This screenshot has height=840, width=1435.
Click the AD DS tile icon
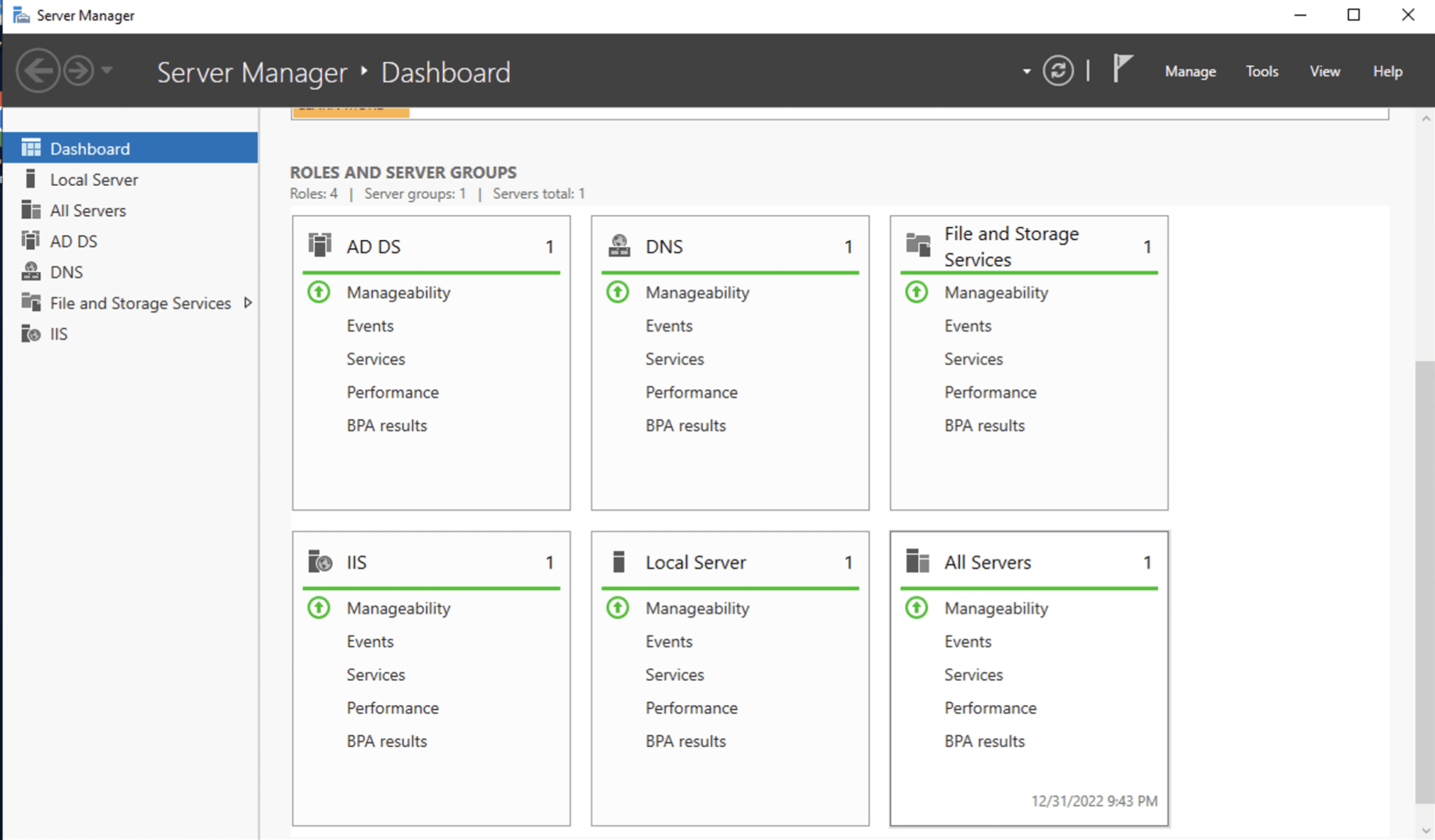coord(320,245)
